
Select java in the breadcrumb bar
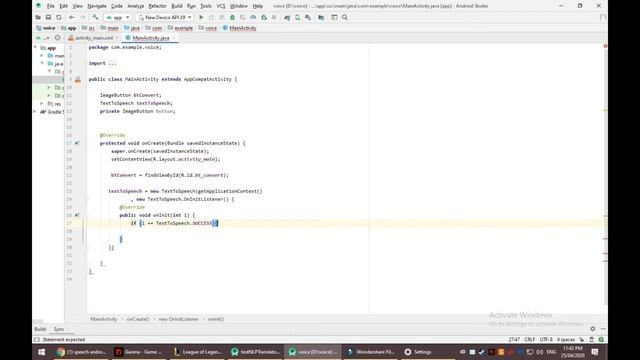(x=132, y=28)
